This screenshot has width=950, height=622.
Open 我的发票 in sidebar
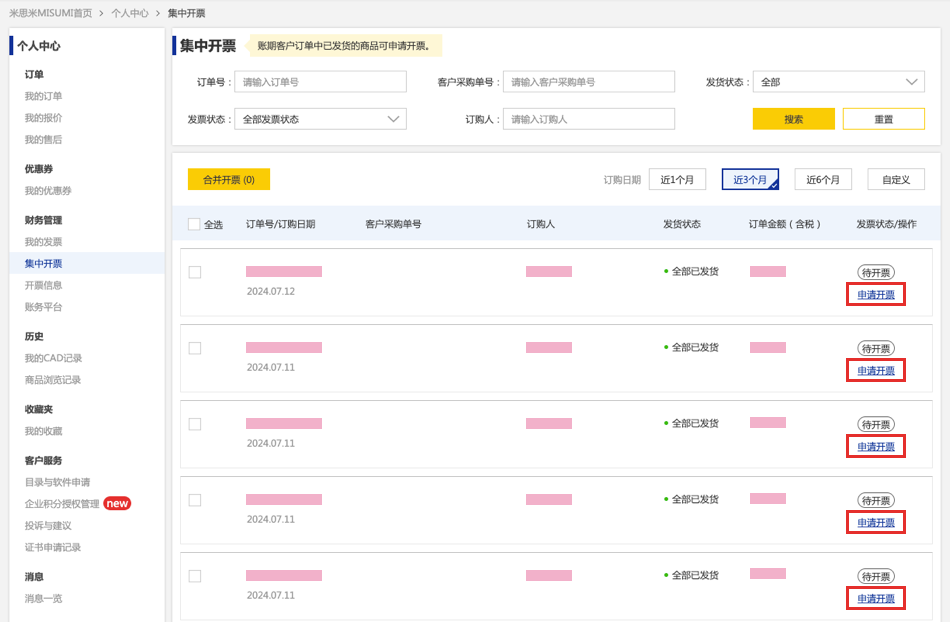[x=43, y=242]
